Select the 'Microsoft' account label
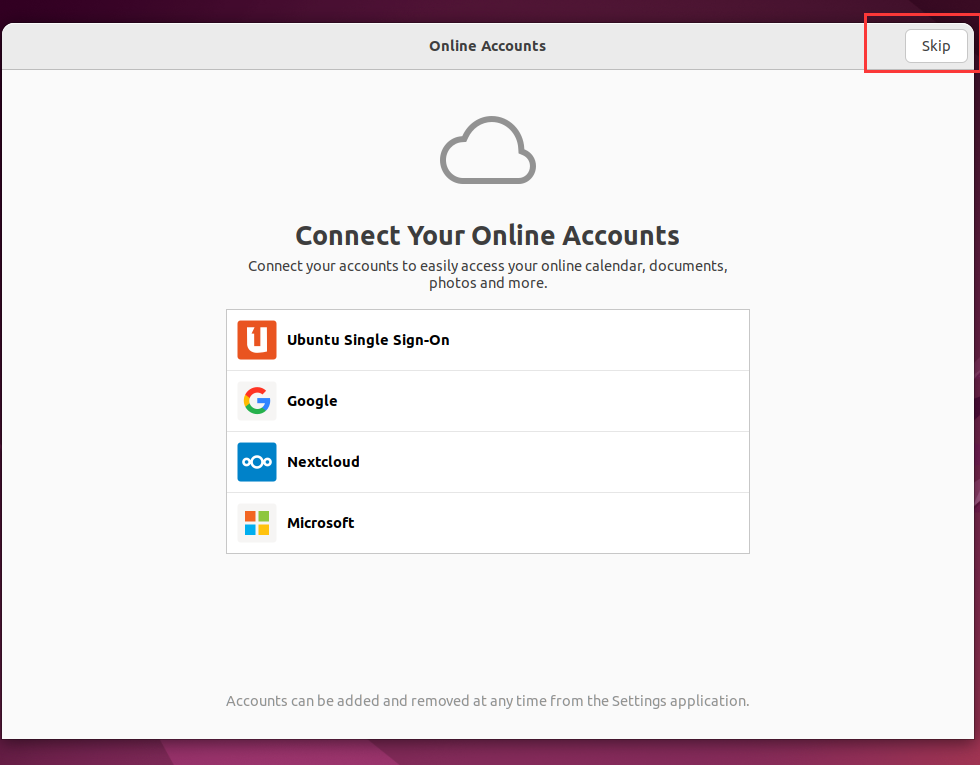The width and height of the screenshot is (980, 765). click(320, 523)
